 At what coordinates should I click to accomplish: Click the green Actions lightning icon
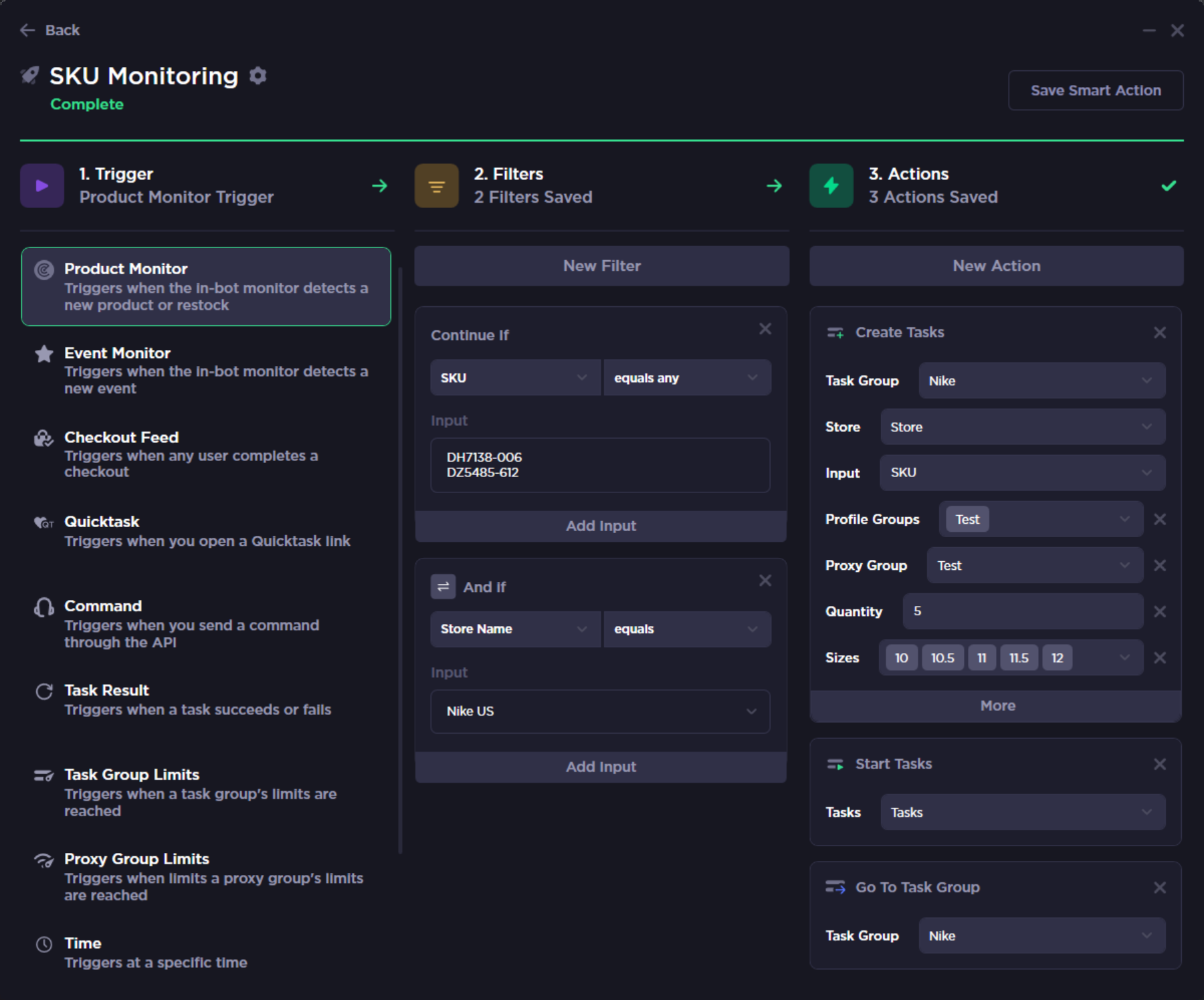831,185
